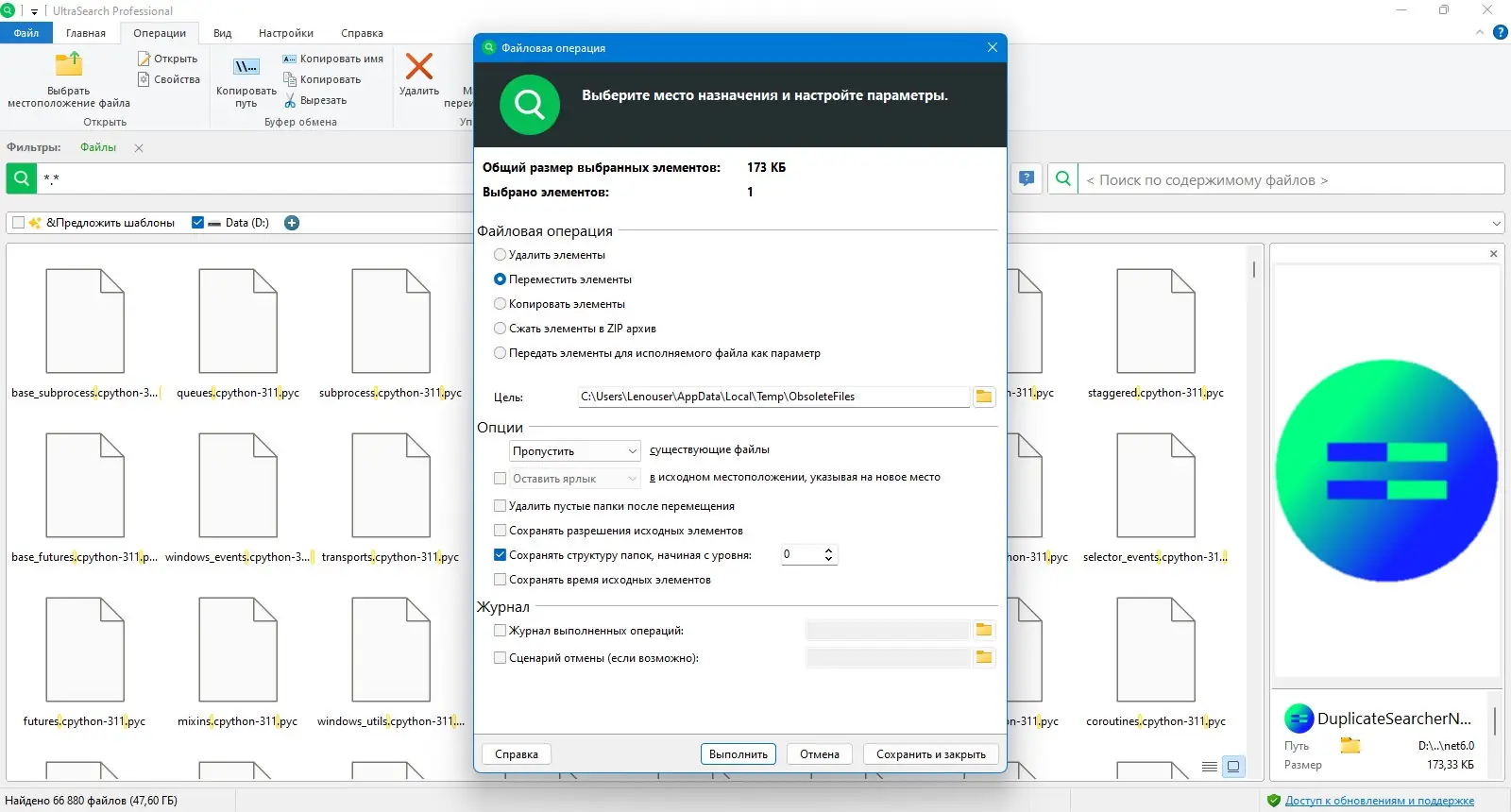Click the 'Отмена' button in dialog
The image size is (1511, 812).
[x=820, y=754]
